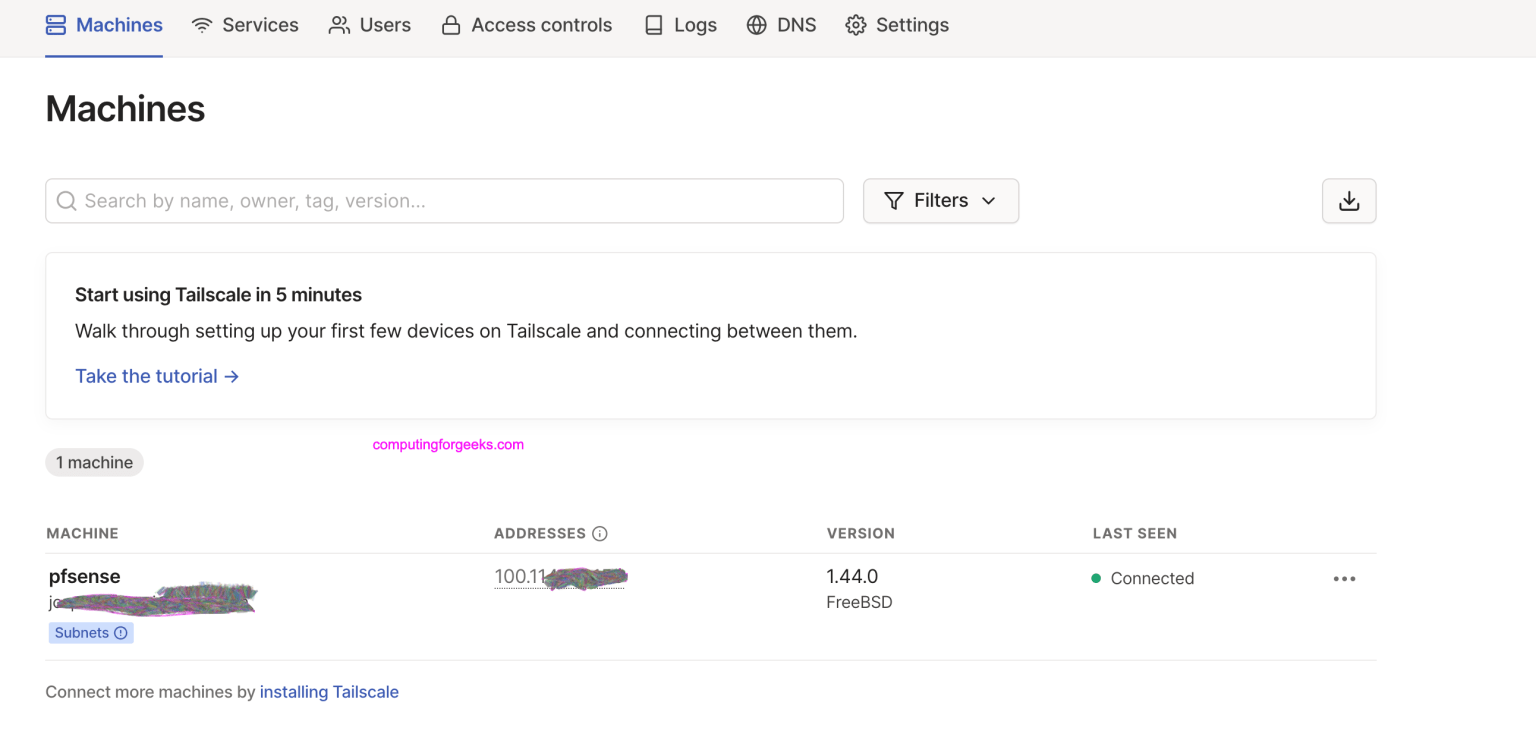1536x750 pixels.
Task: Click the DNS globe icon
Action: click(x=755, y=24)
